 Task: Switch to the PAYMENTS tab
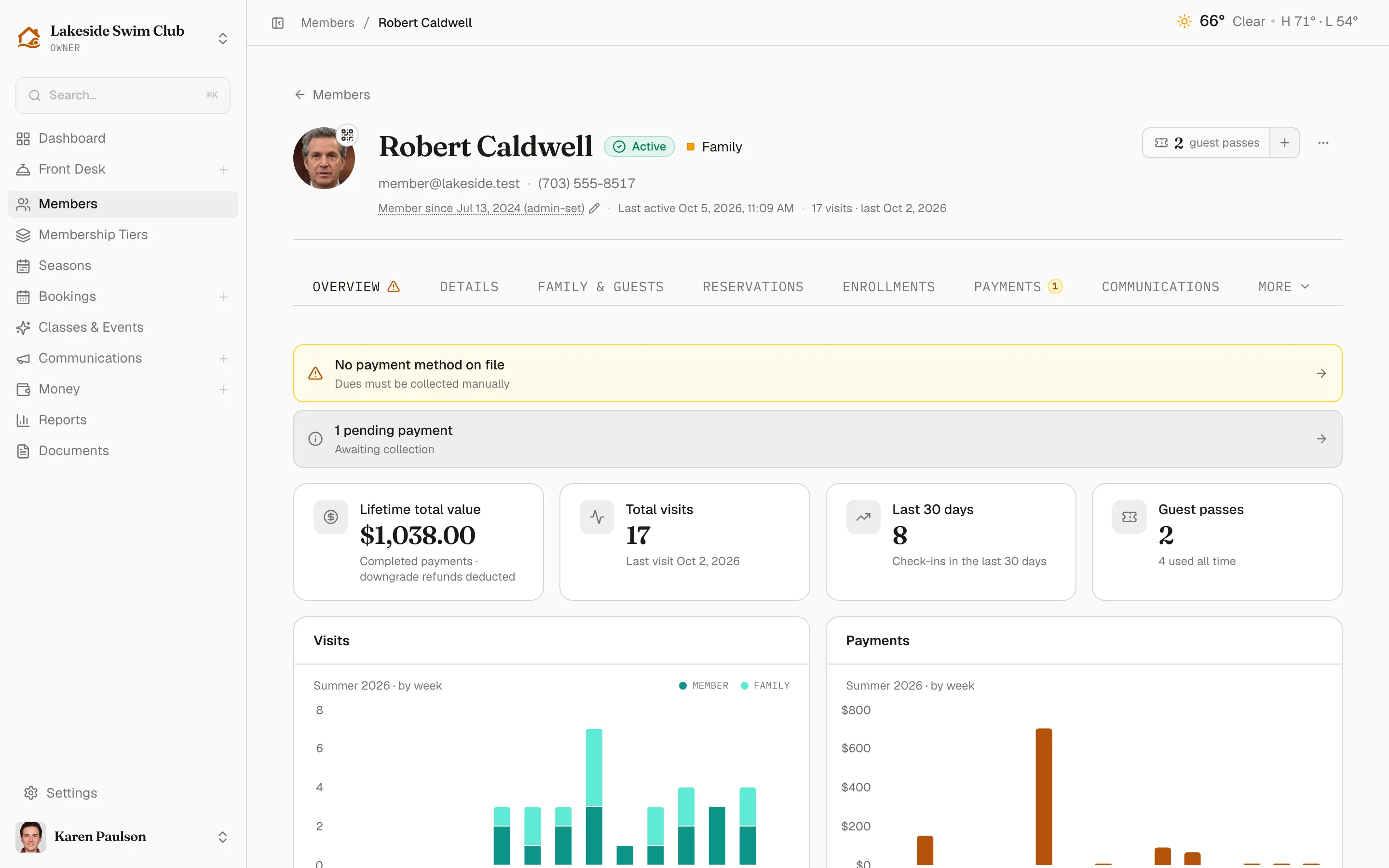pyautogui.click(x=1018, y=286)
